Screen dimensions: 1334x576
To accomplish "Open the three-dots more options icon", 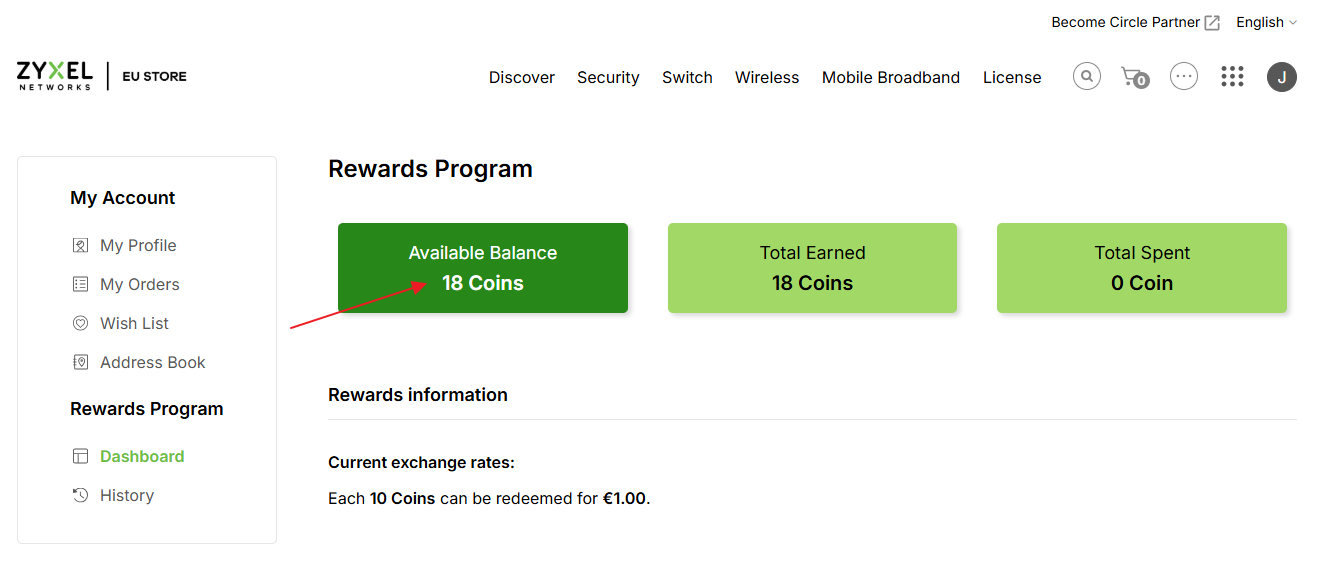I will [1184, 76].
